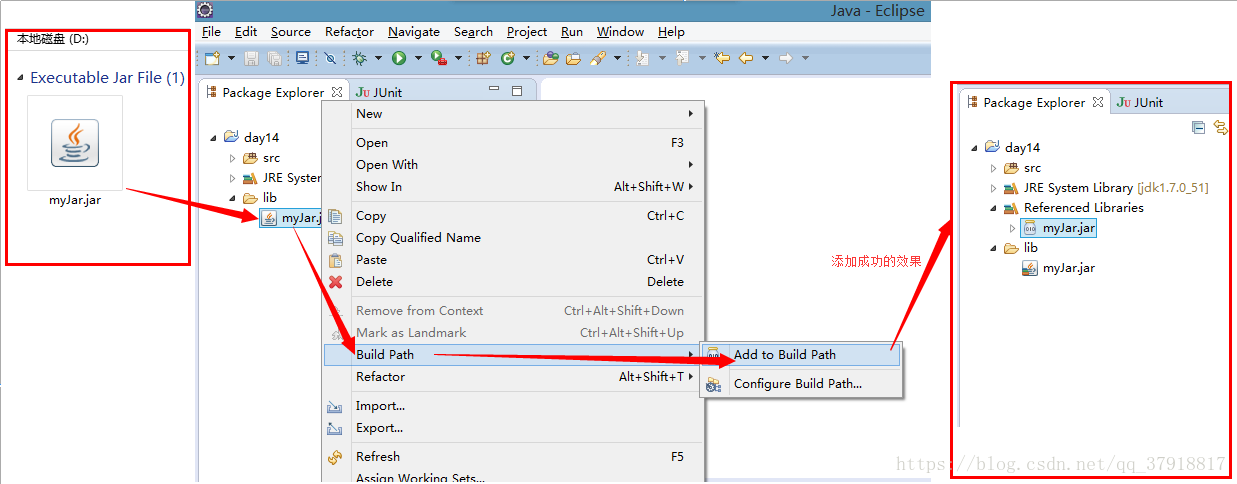Image resolution: width=1237 pixels, height=484 pixels.
Task: Click the New Java Class toolbar icon
Action: pos(507,58)
